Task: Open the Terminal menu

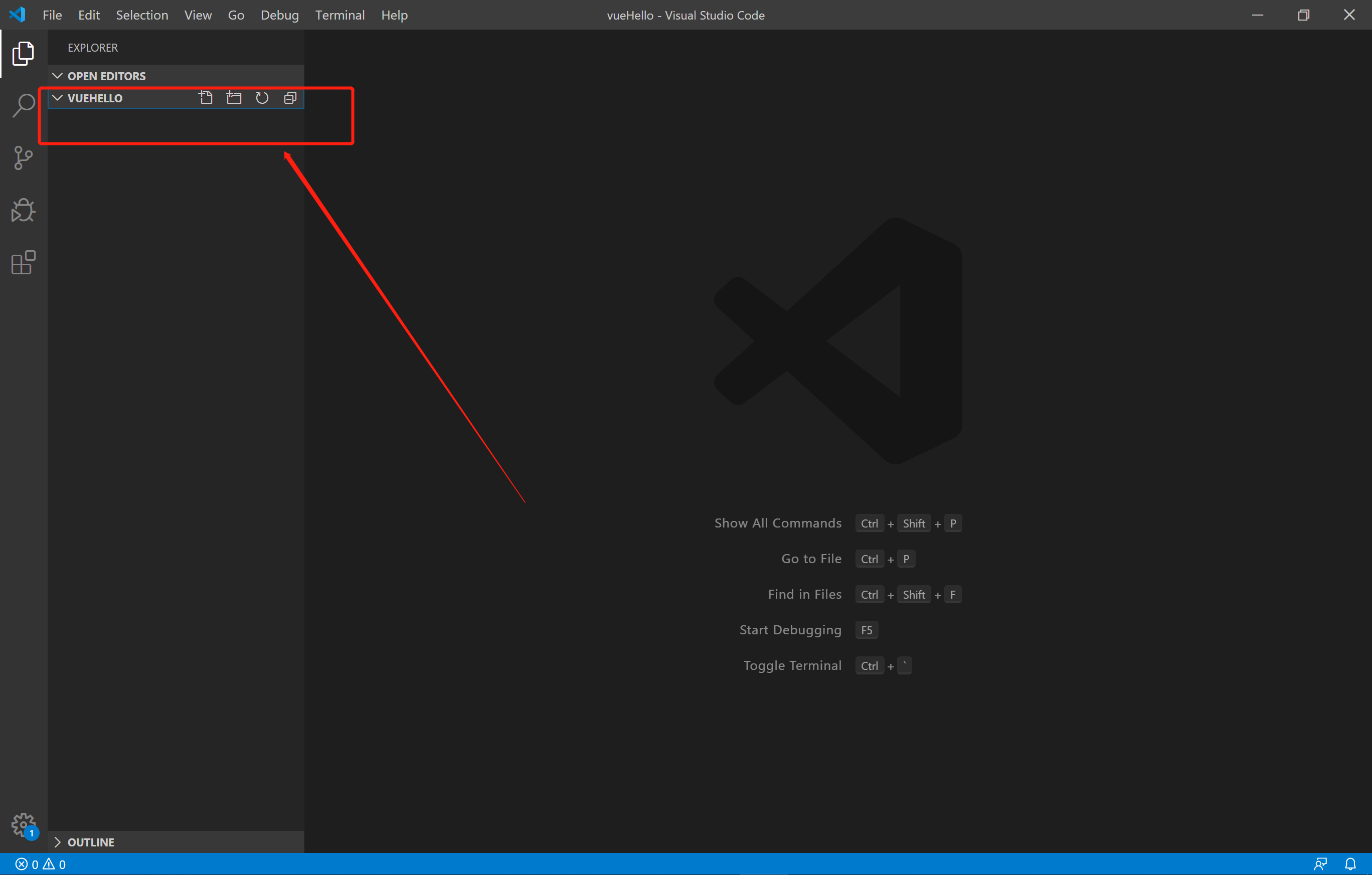Action: [x=340, y=15]
